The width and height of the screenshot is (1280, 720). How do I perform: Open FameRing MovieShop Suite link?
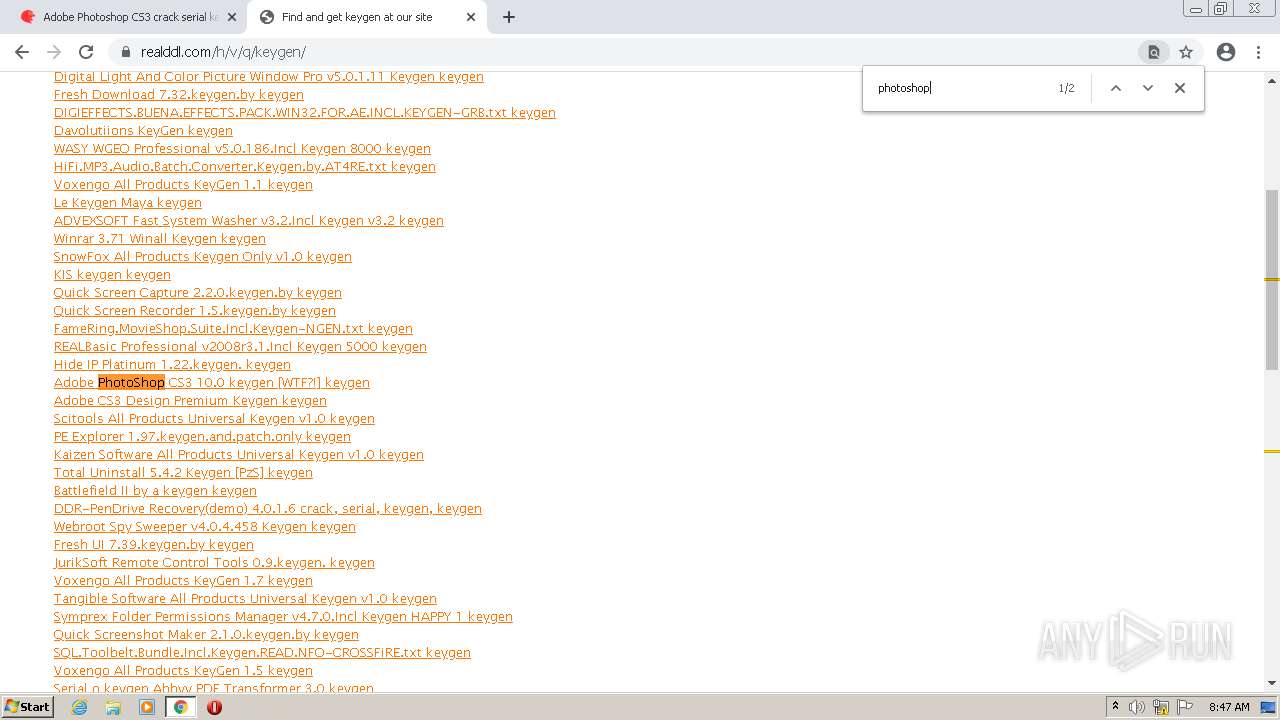(x=233, y=329)
